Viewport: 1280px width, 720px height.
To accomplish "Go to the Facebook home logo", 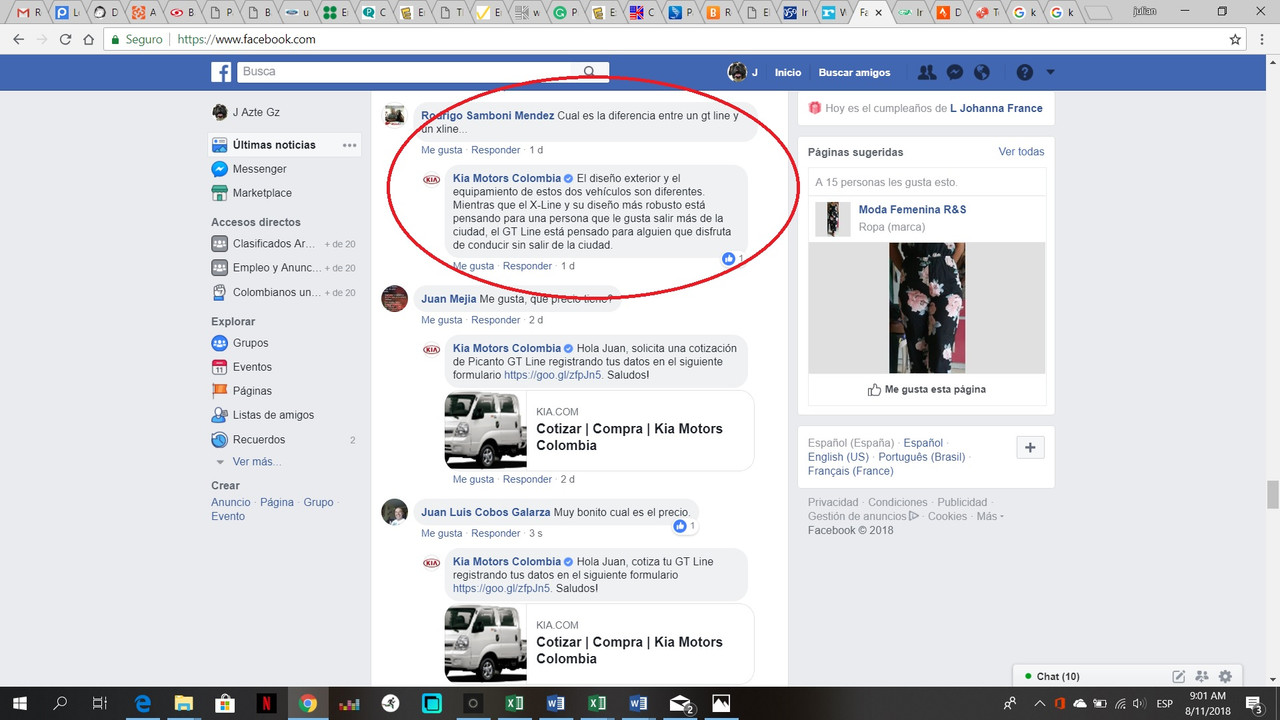I will 221,72.
